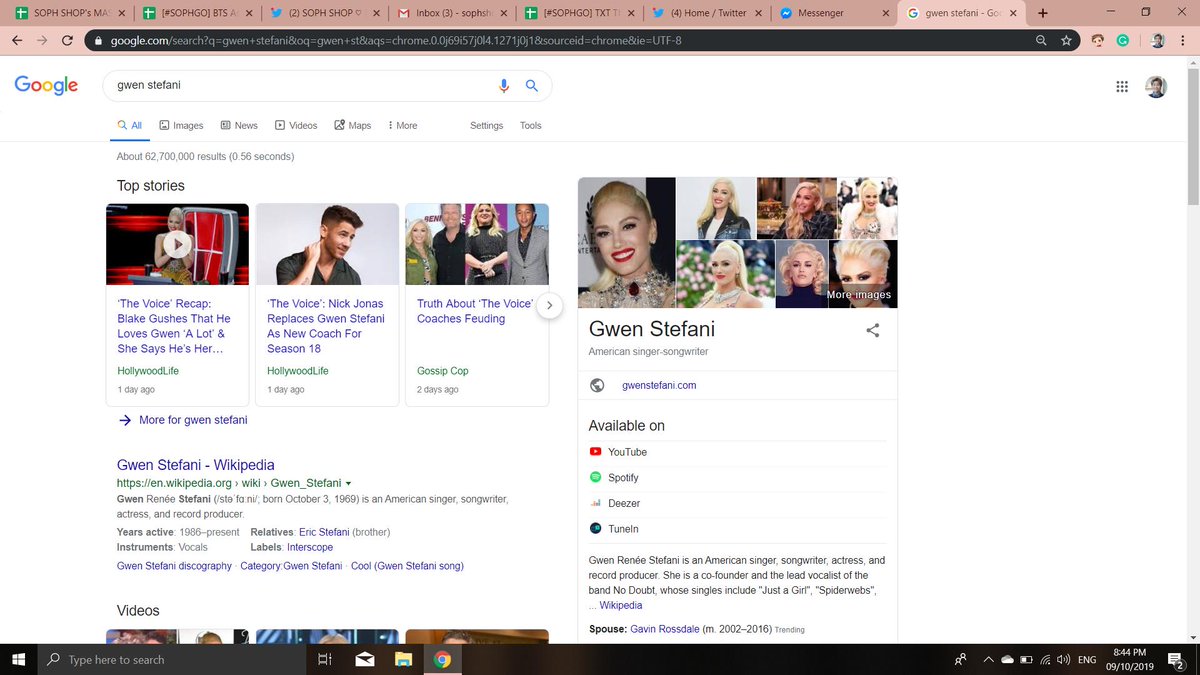Open the Windows Start menu
Viewport: 1200px width, 675px height.
click(18, 659)
